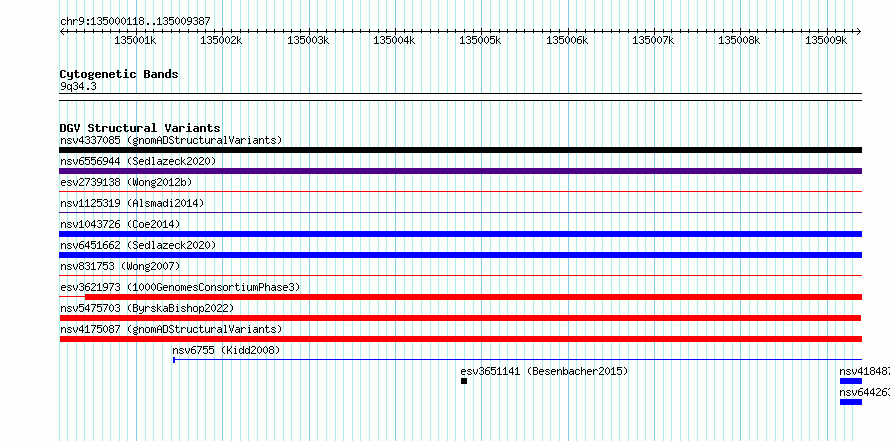The width and height of the screenshot is (890, 441).
Task: Click the 135002k ruler tick label
Action: (x=221, y=40)
